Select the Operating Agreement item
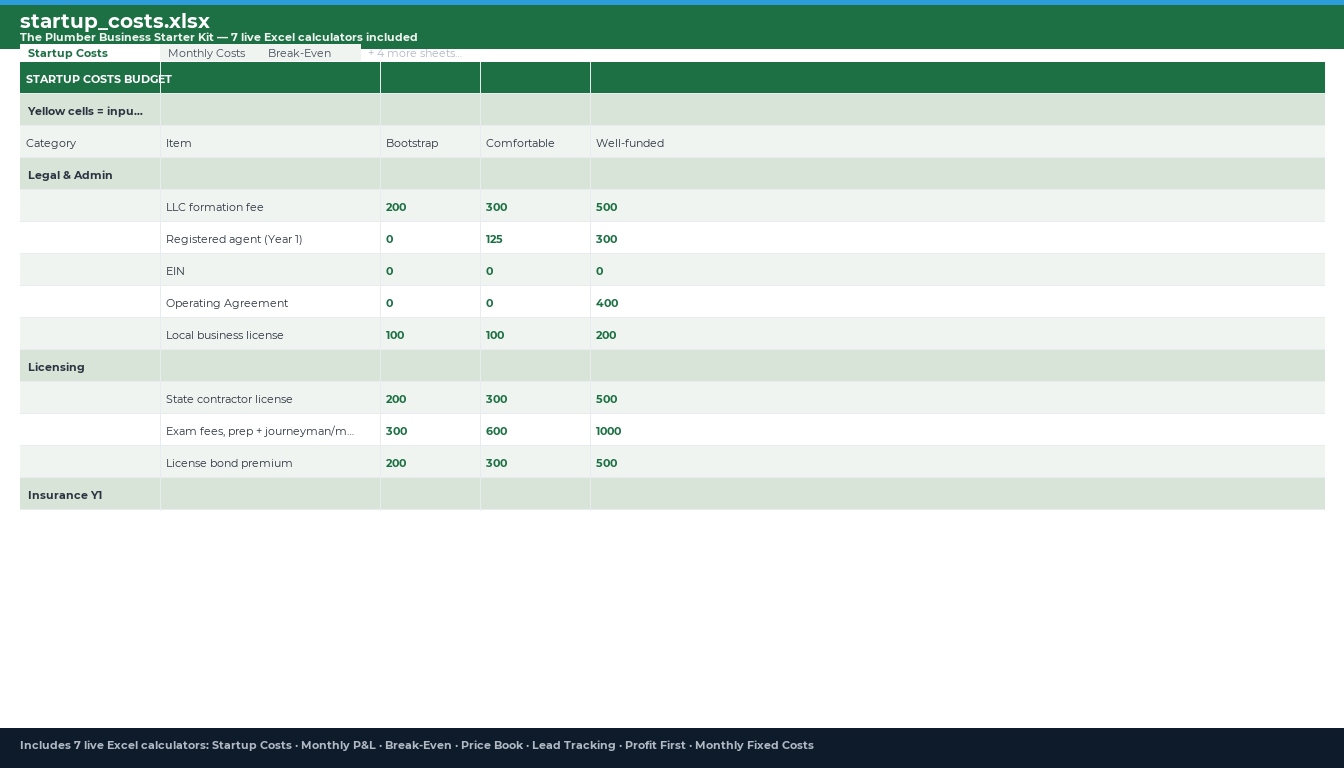The width and height of the screenshot is (1344, 768). [x=270, y=302]
